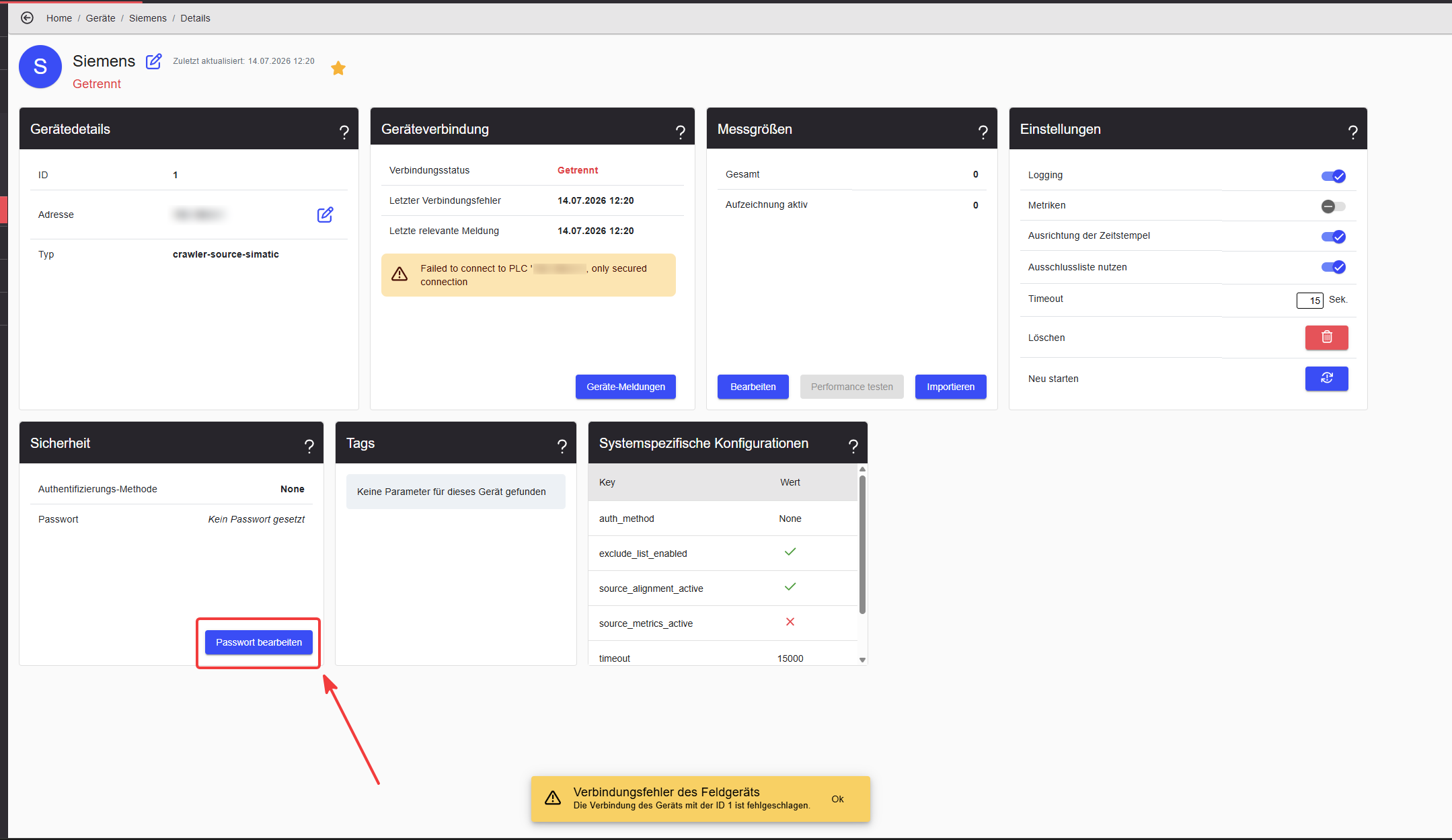This screenshot has height=840, width=1452.
Task: Click warning icon in bottom notification
Action: [553, 798]
